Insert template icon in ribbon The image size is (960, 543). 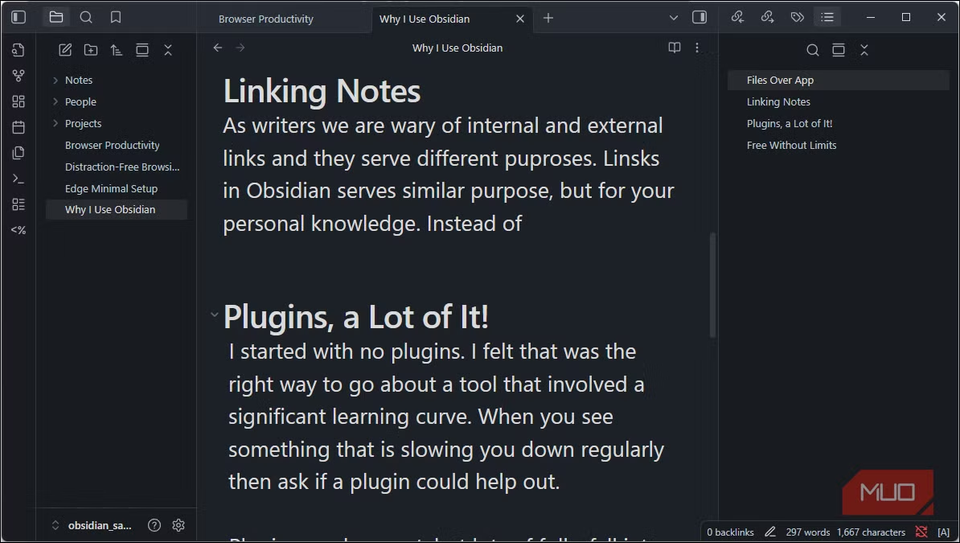[x=18, y=152]
